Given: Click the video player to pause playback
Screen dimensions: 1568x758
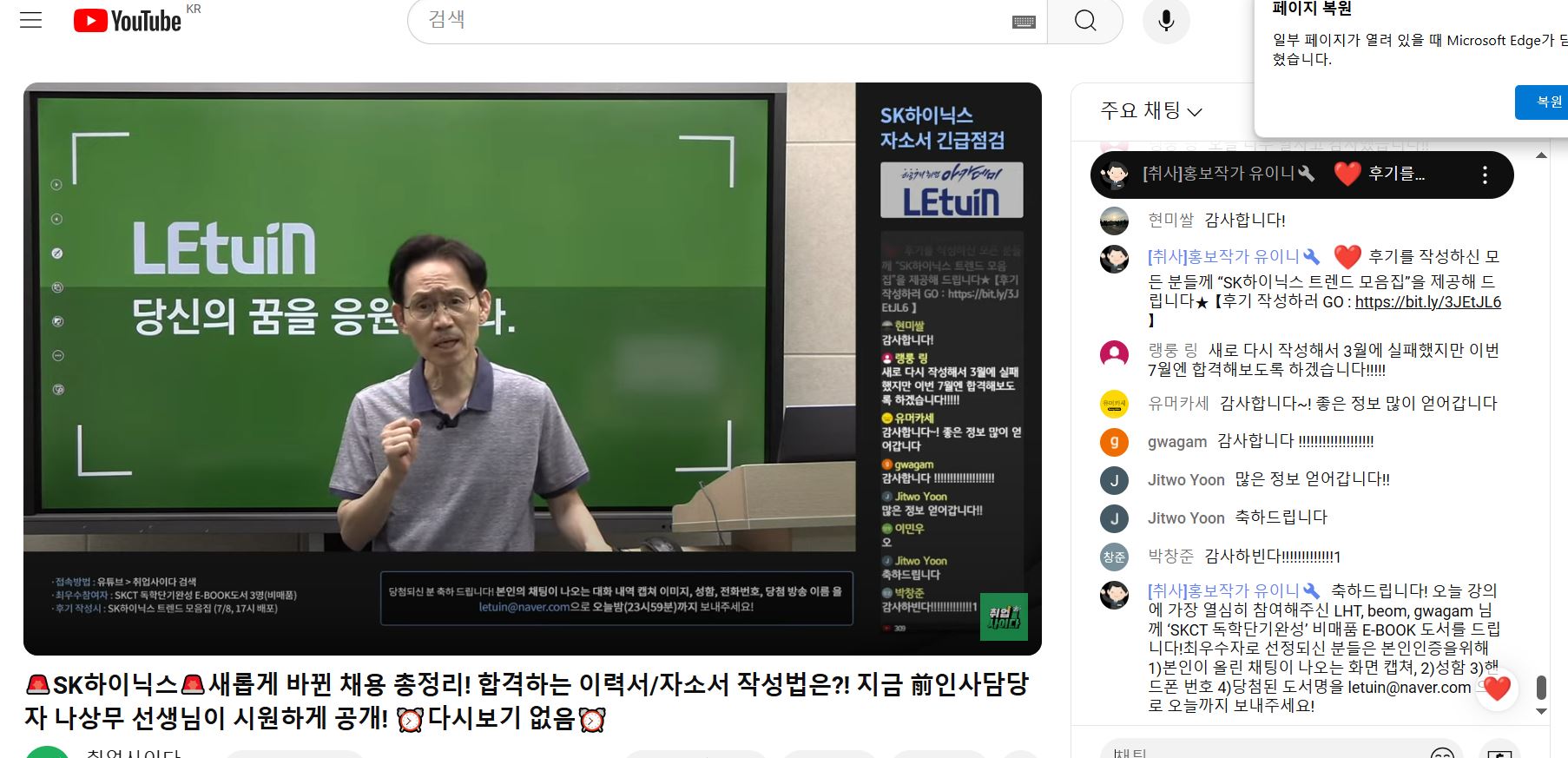Looking at the screenshot, I should (532, 368).
